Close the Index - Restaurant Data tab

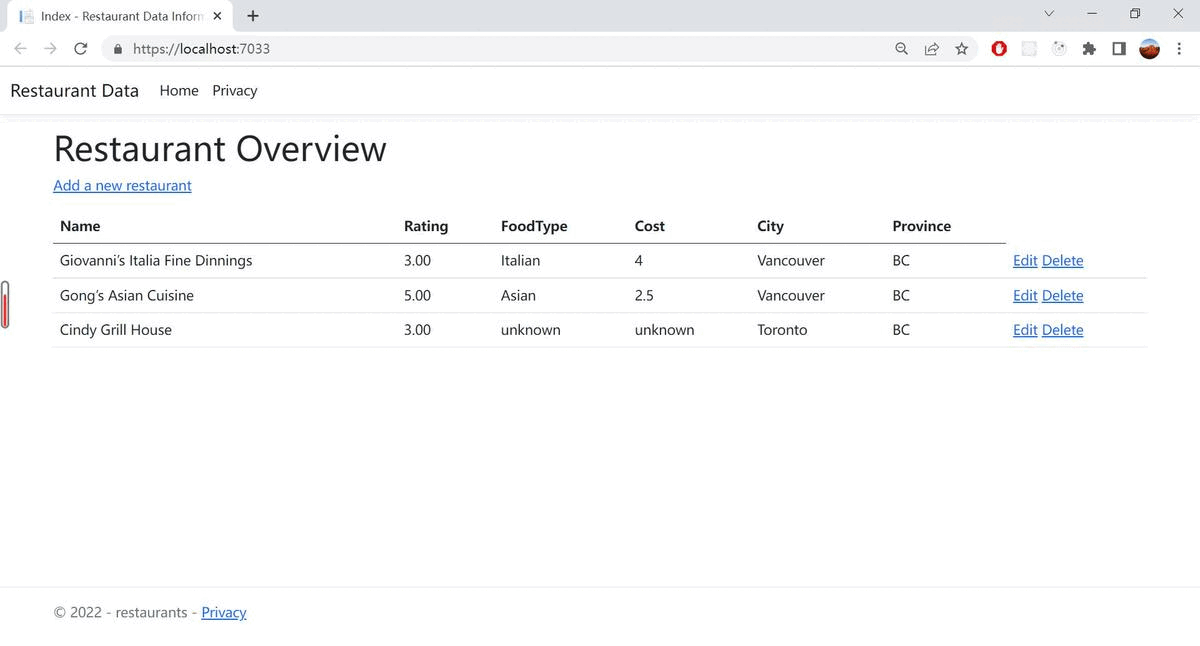pos(217,16)
